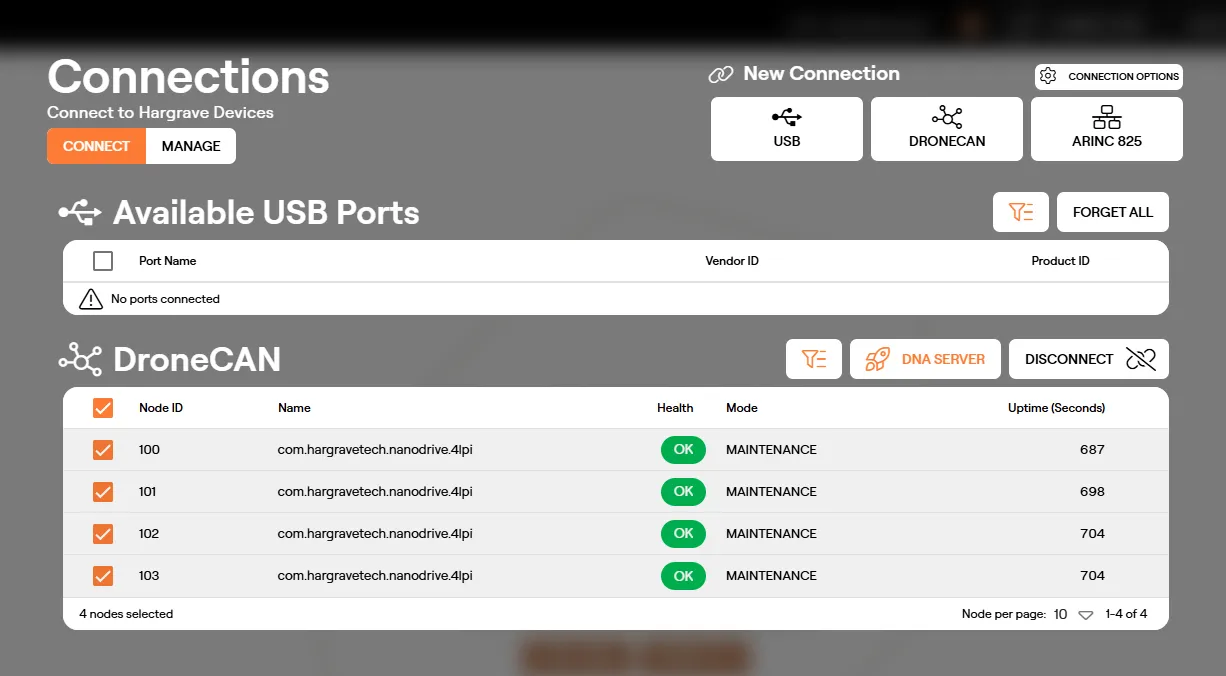Viewport: 1226px width, 676px height.
Task: Select the node name in row 102
Action: (375, 534)
